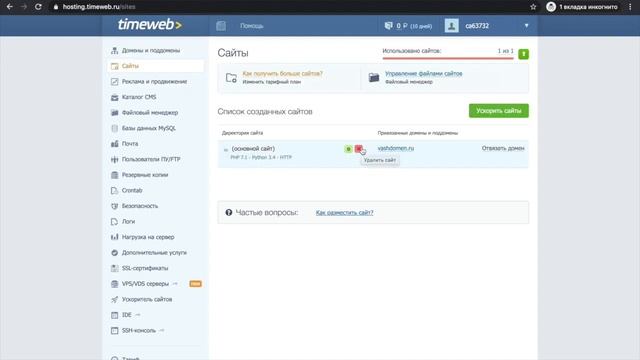Click PHP 7.1 Python 3.4 HTTP text
This screenshot has width=640, height=360.
coord(261,157)
